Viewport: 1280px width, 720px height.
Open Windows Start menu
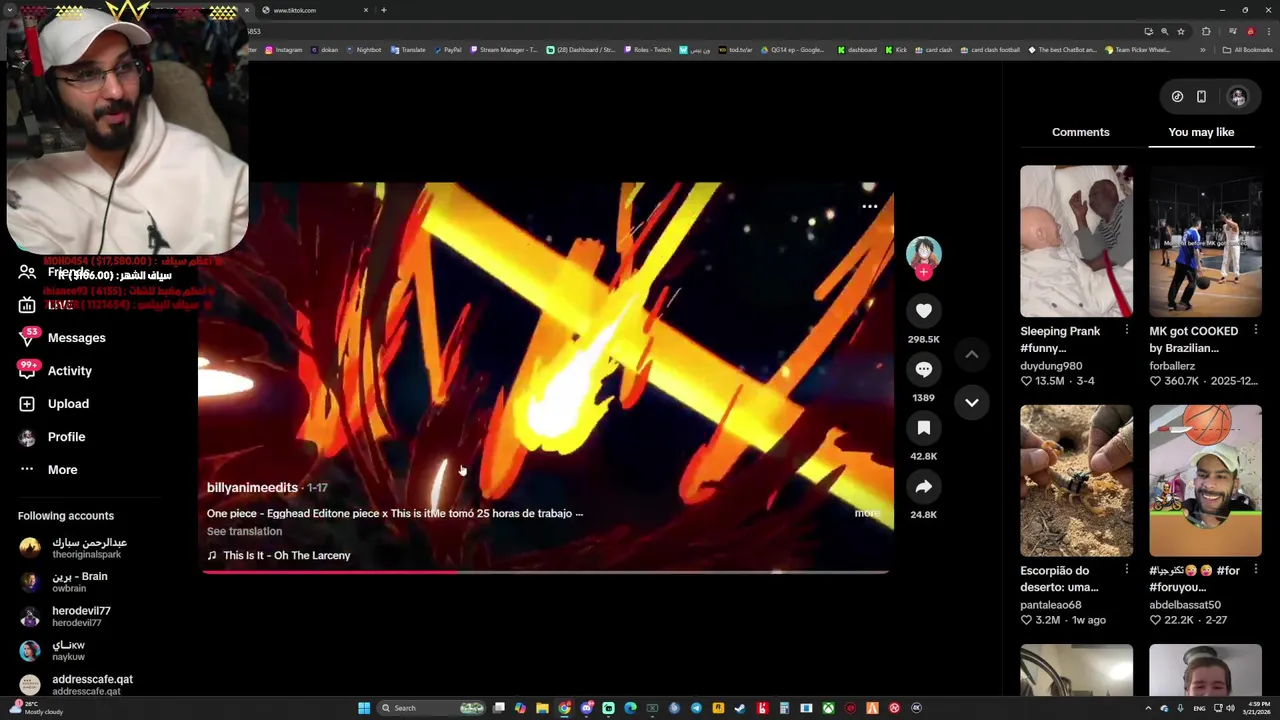(x=364, y=708)
